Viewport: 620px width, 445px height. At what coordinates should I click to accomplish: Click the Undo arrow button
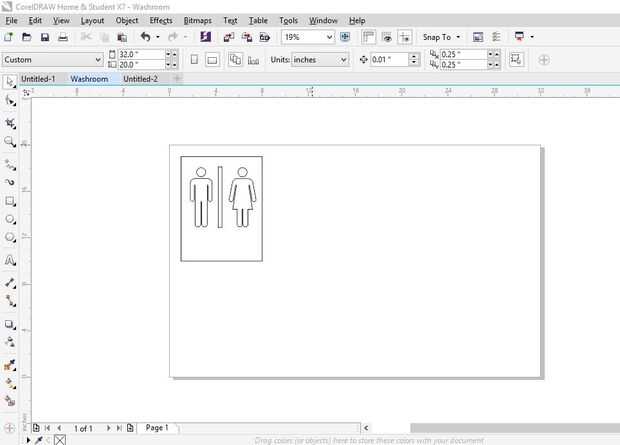coord(145,37)
